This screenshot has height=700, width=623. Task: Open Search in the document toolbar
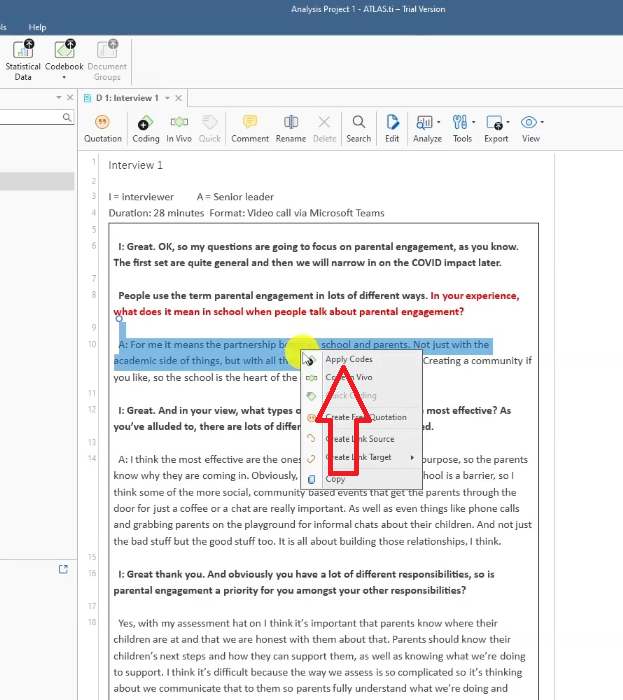pos(358,128)
